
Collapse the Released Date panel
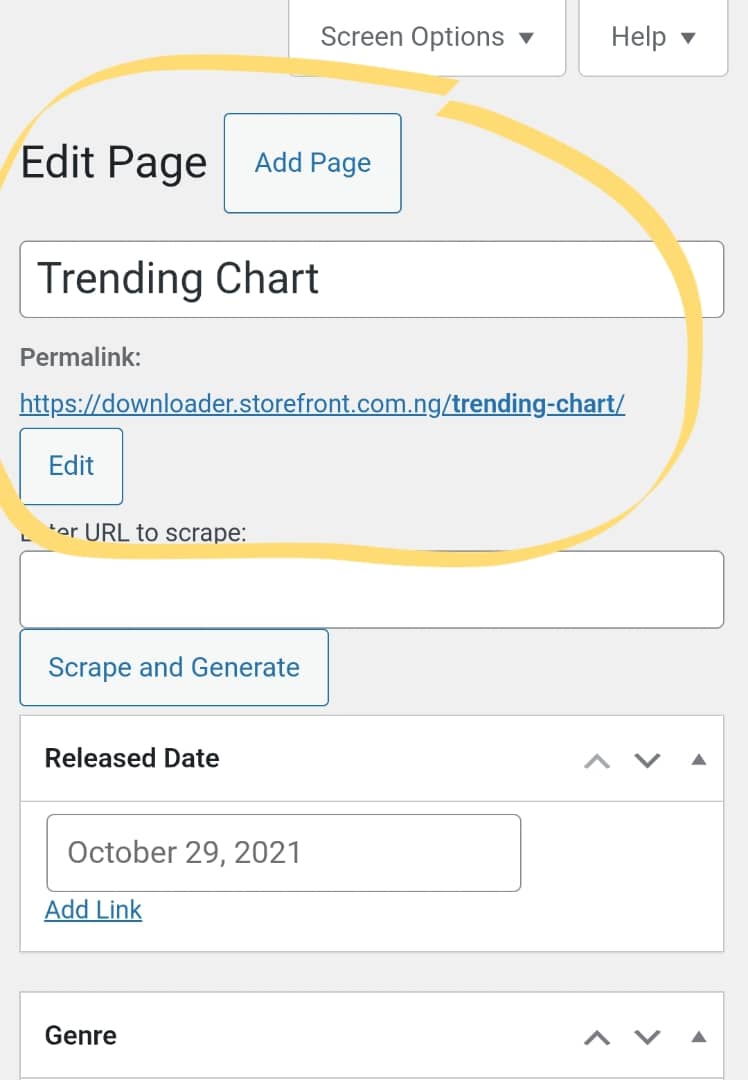[x=699, y=760]
